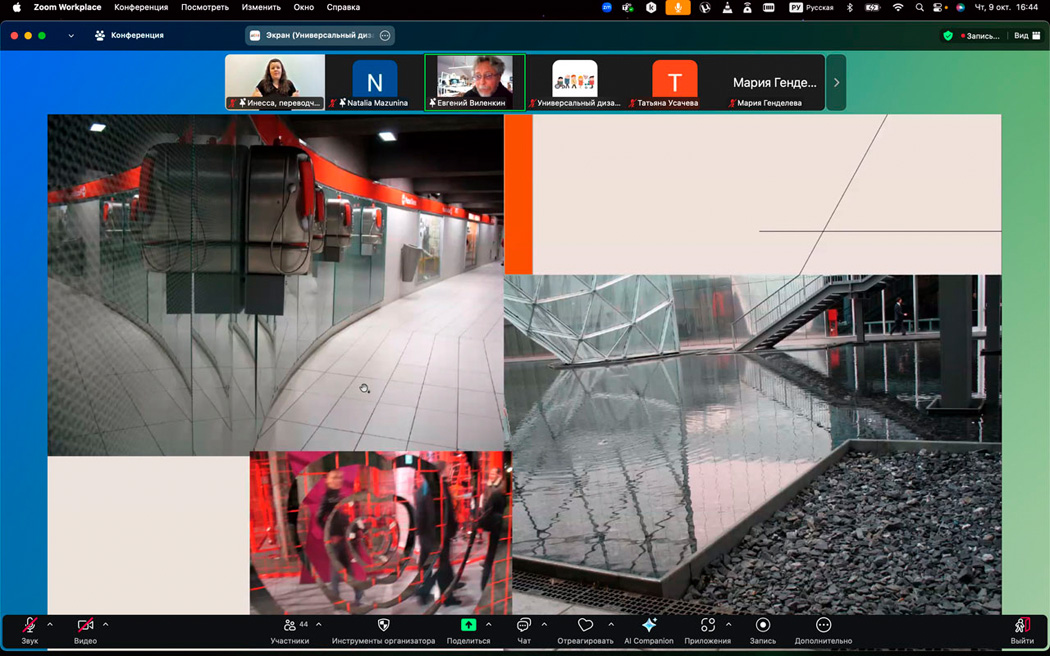Turn on camera with Видео button
The height and width of the screenshot is (656, 1050).
tap(85, 630)
